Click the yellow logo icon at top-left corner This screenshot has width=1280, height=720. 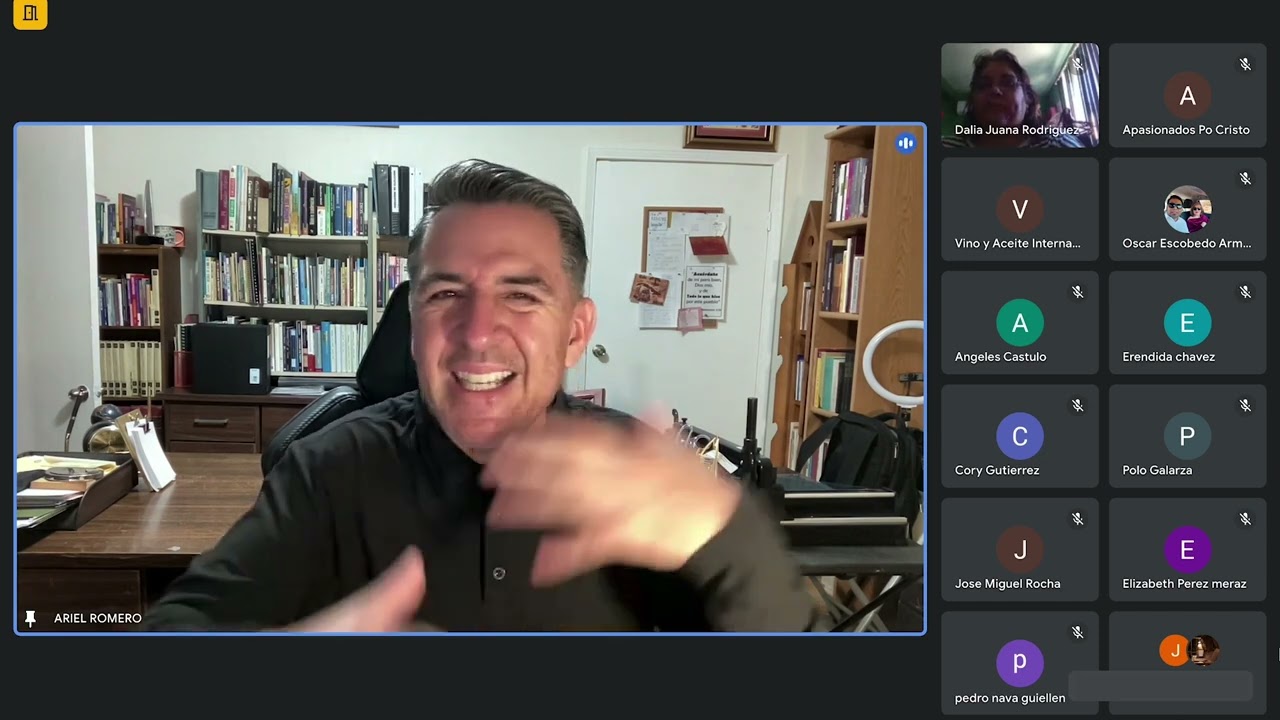pyautogui.click(x=30, y=14)
